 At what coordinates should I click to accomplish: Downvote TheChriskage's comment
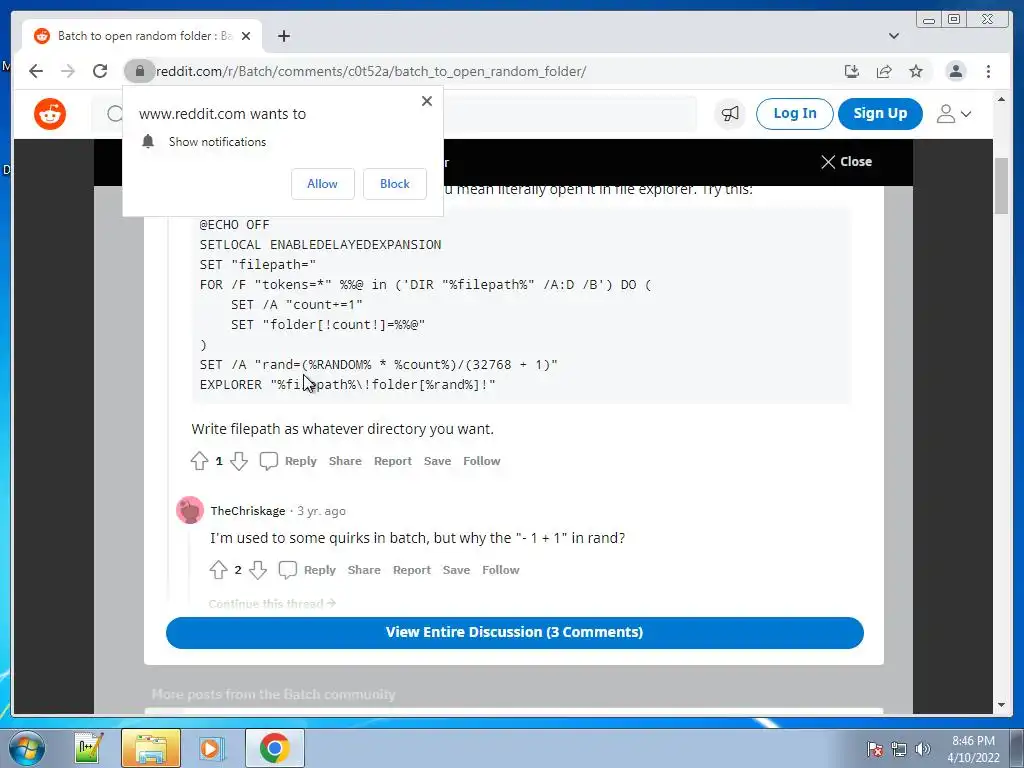(258, 570)
